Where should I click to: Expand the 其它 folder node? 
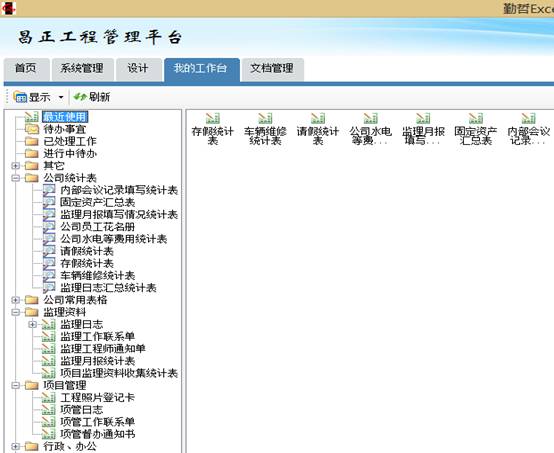click(15, 165)
